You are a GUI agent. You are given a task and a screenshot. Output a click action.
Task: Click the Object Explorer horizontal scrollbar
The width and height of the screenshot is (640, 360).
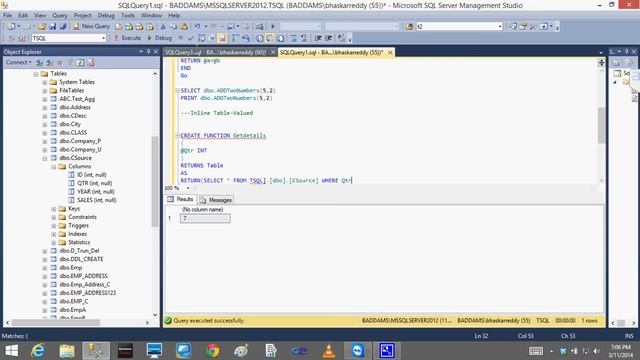pyautogui.click(x=56, y=322)
